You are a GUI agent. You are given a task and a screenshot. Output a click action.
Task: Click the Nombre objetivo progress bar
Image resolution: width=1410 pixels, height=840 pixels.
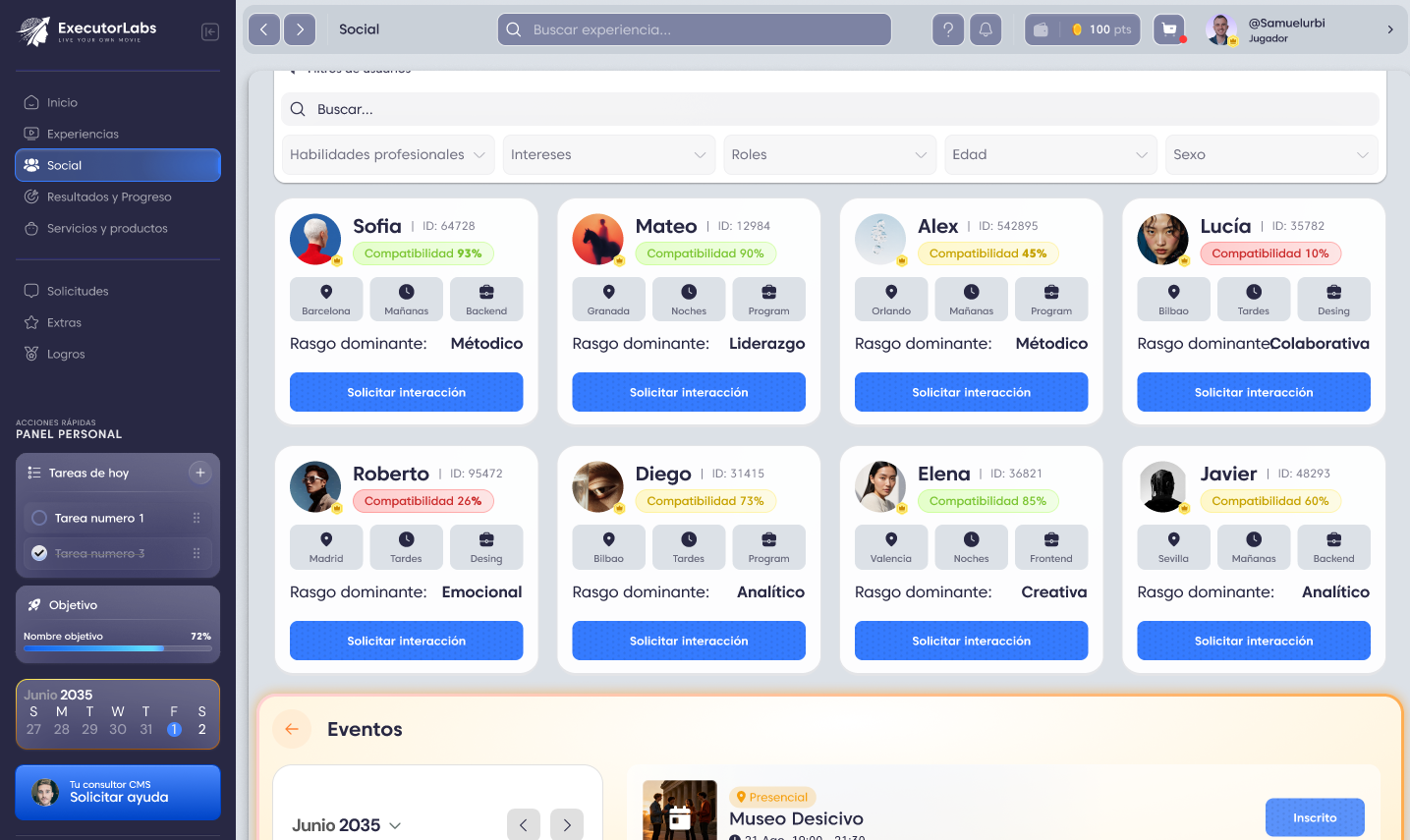click(x=118, y=648)
